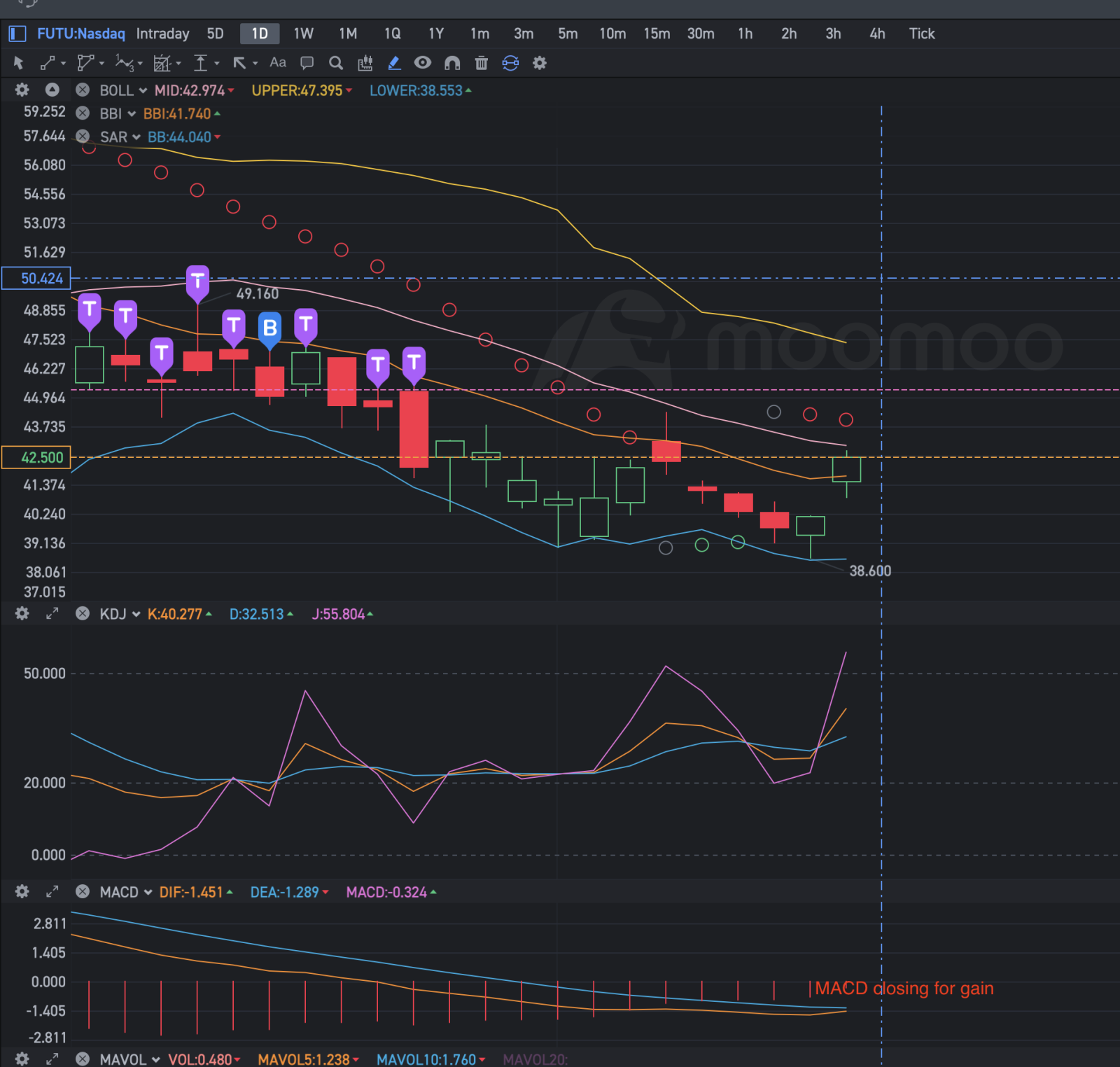Select the price range measure tool

click(x=201, y=63)
